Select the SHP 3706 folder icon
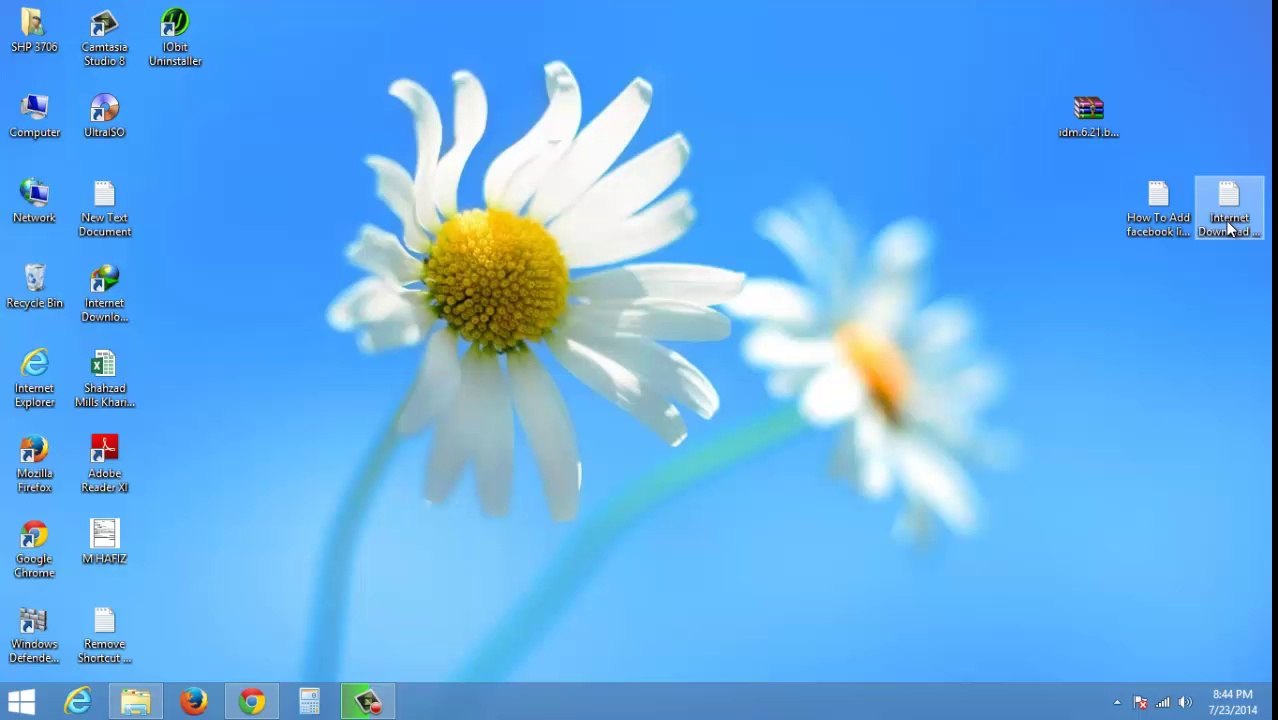1278x720 pixels. 34,31
